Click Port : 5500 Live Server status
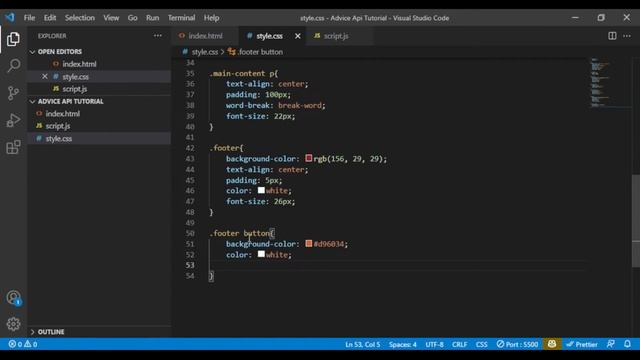This screenshot has width=640, height=360. click(x=518, y=344)
